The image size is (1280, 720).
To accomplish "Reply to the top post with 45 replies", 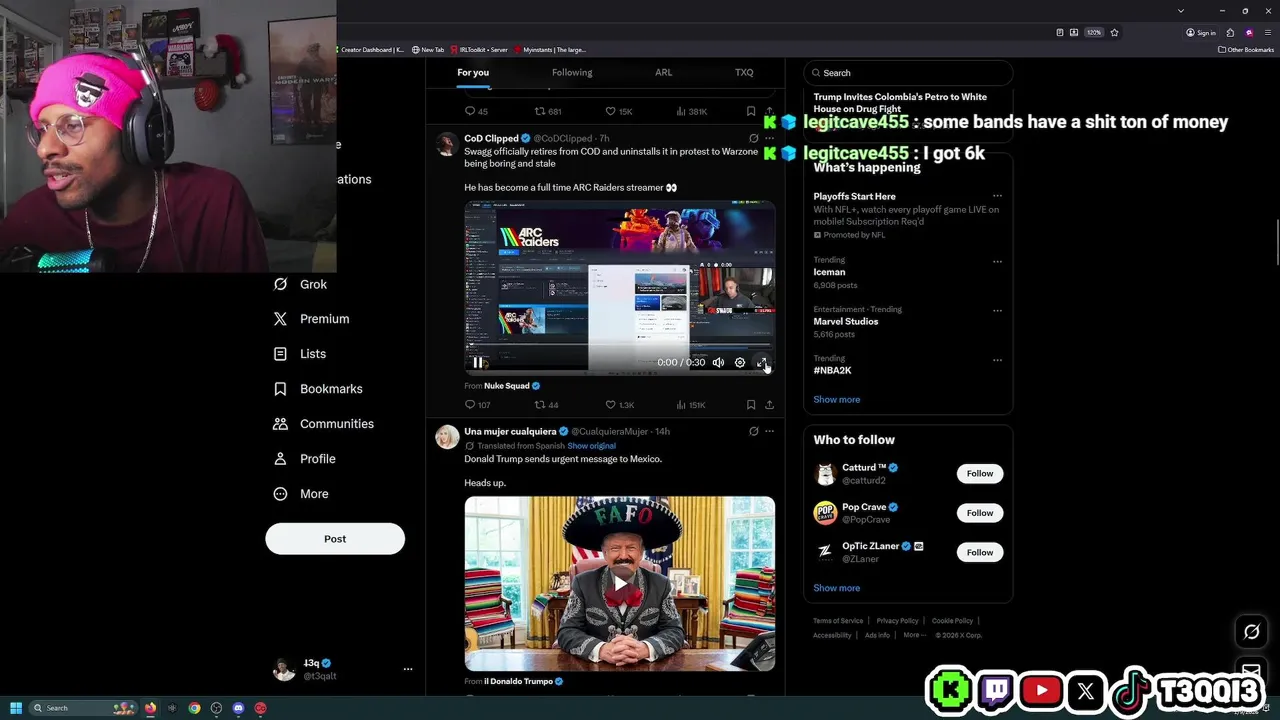I will [x=476, y=111].
